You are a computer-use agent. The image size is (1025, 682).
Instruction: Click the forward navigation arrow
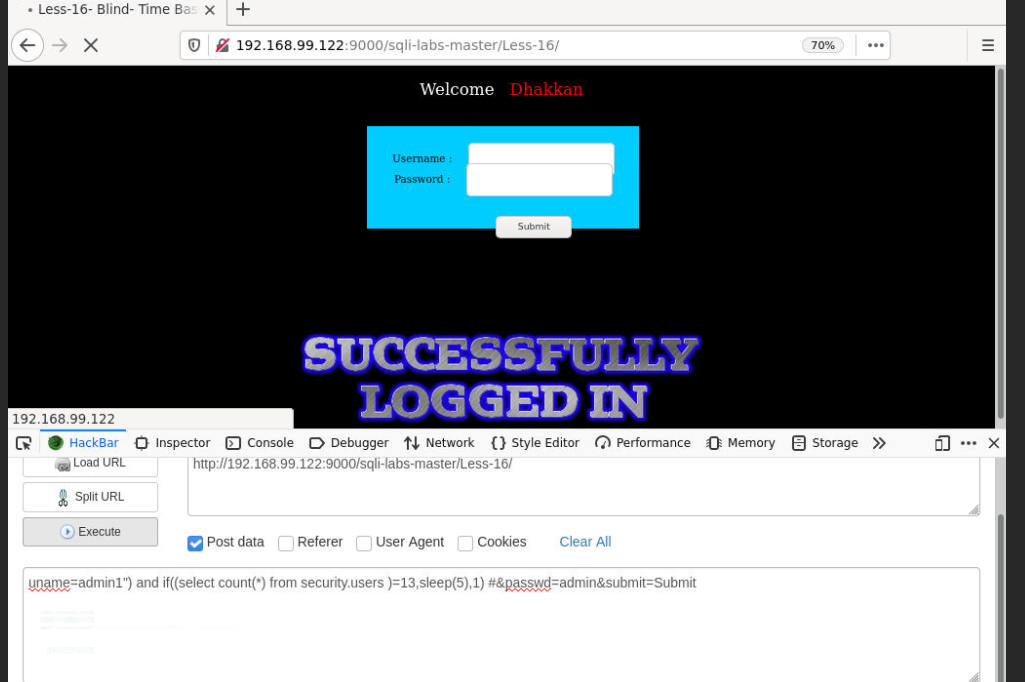59,45
